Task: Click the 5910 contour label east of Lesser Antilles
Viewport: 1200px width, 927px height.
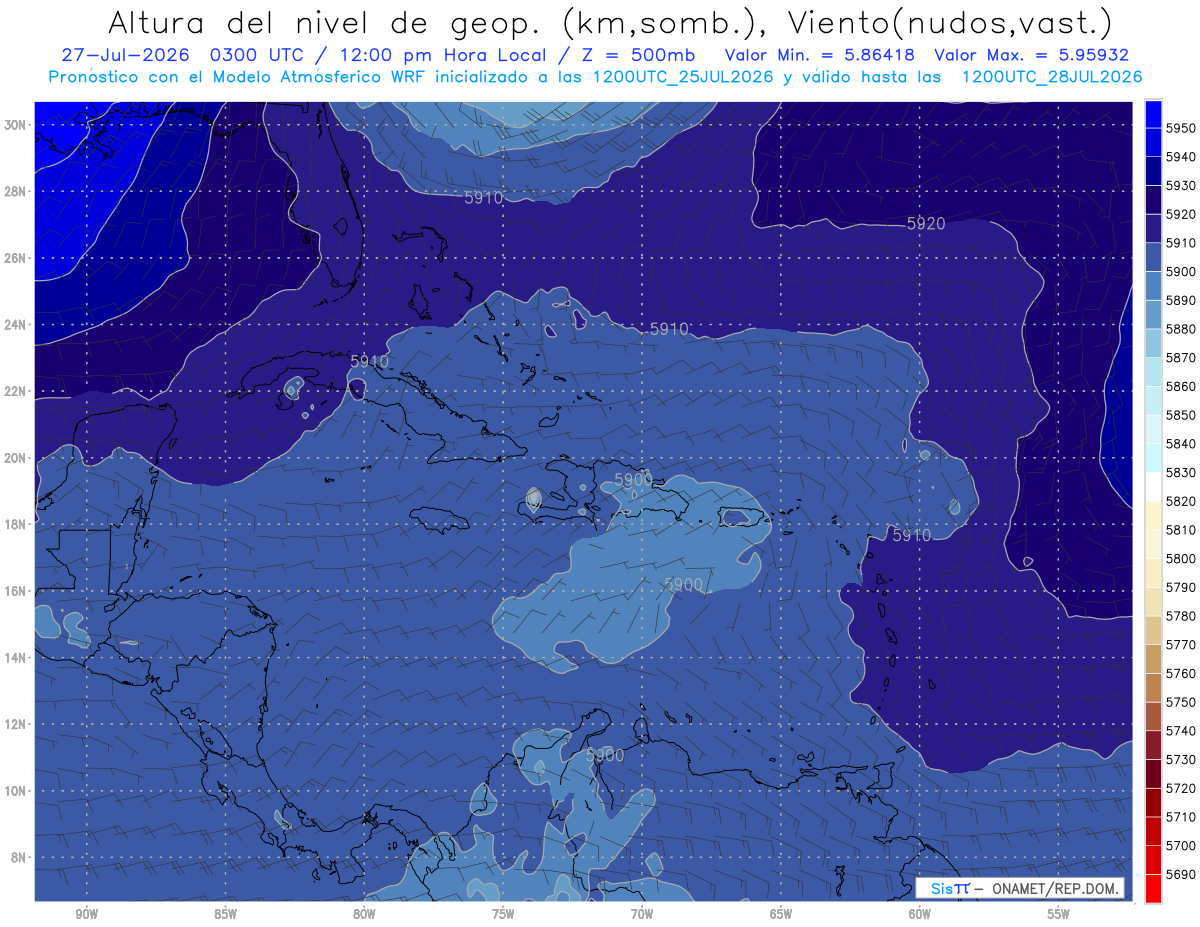Action: [x=911, y=536]
